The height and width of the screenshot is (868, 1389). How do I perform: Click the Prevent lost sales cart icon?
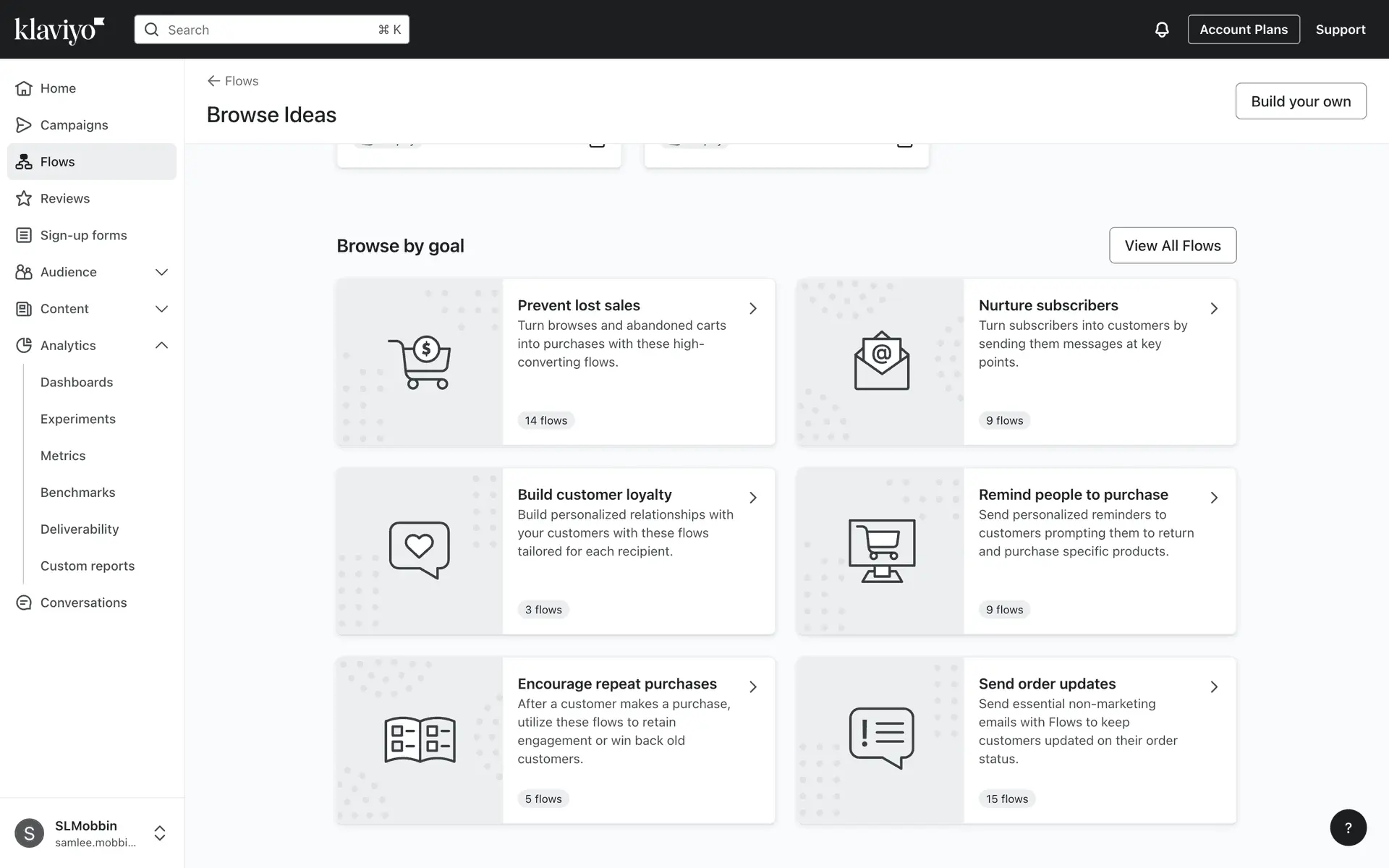click(x=420, y=362)
